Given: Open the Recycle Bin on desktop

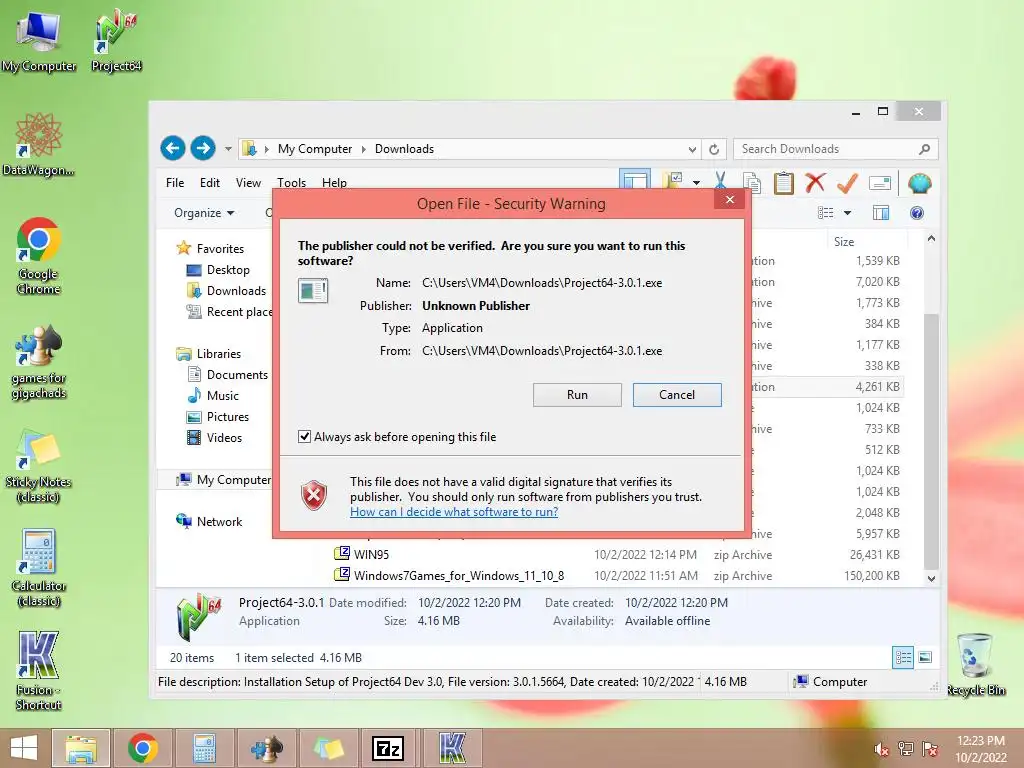Looking at the screenshot, I should tap(976, 665).
